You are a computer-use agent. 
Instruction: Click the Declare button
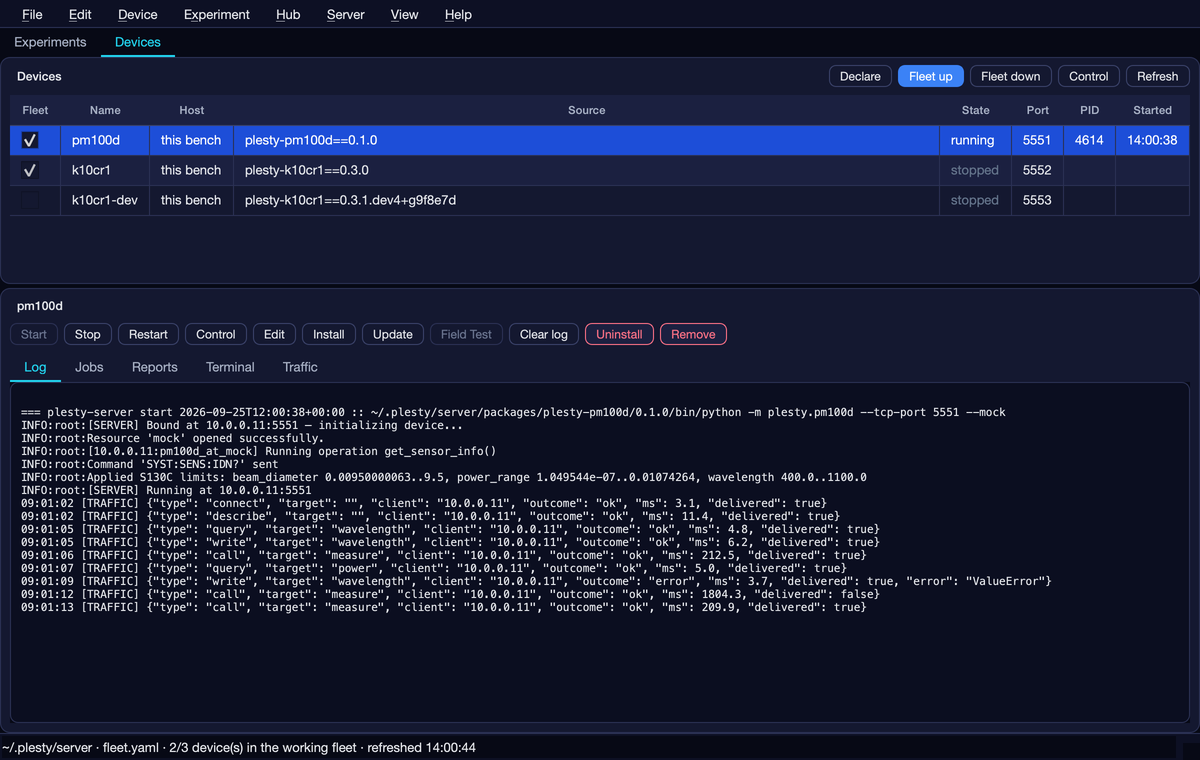(860, 76)
